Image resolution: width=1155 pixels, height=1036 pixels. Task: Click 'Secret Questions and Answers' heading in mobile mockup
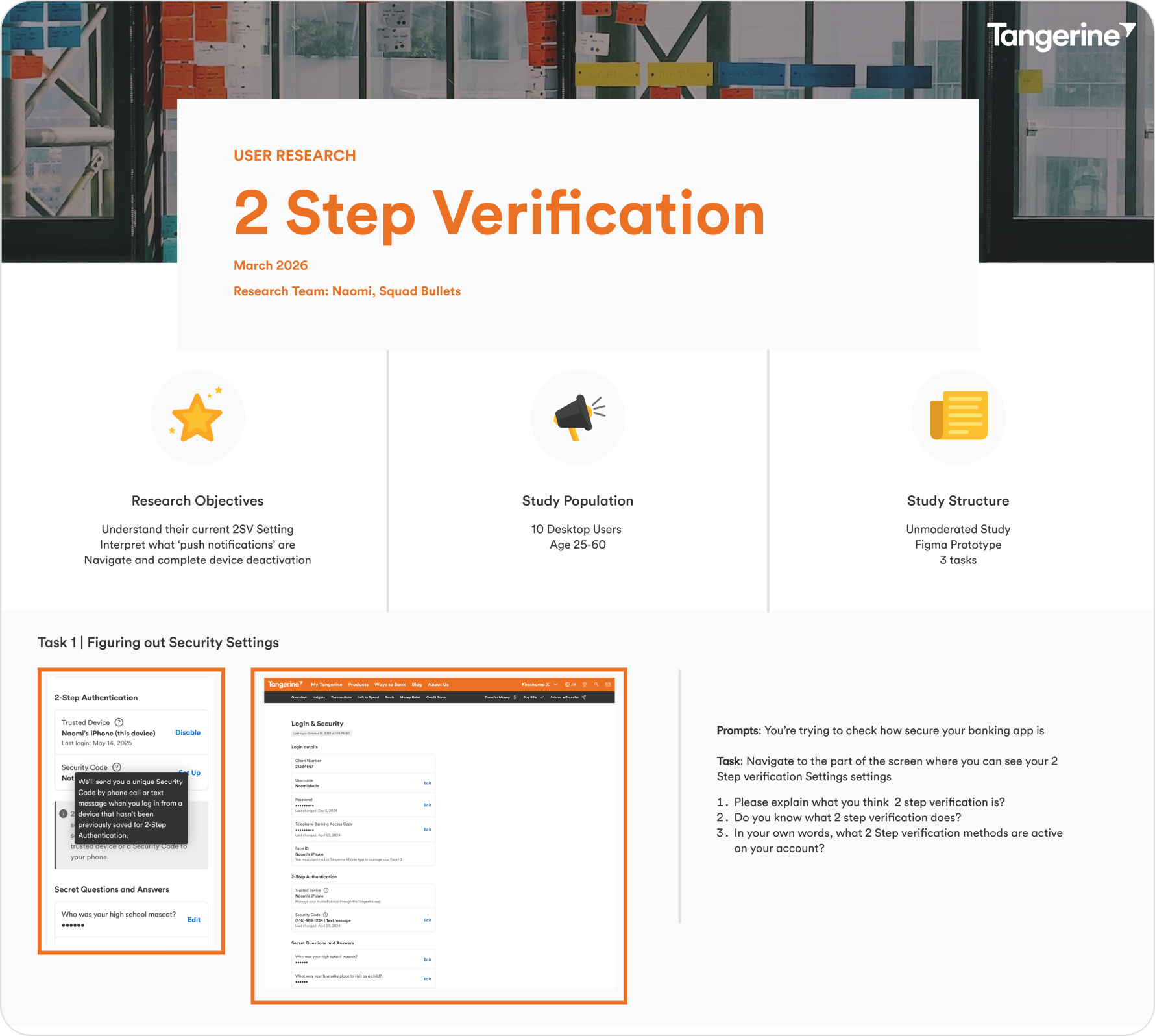coord(112,889)
